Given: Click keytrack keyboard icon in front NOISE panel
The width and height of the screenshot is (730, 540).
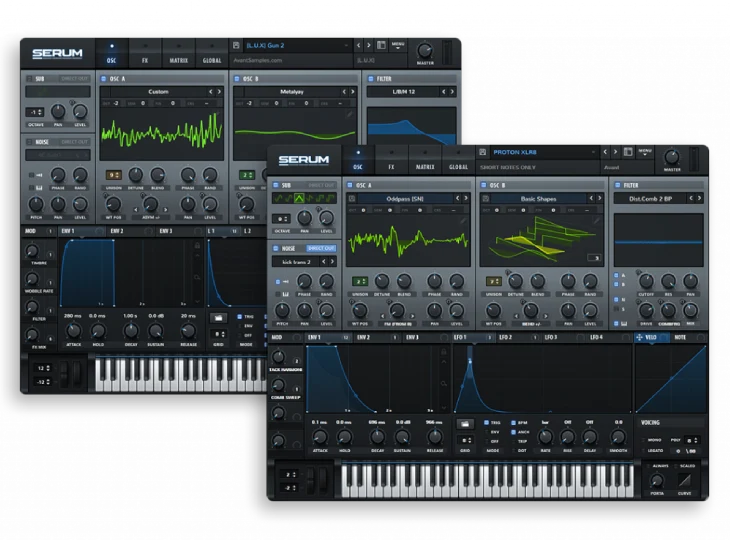Looking at the screenshot, I should [x=284, y=294].
